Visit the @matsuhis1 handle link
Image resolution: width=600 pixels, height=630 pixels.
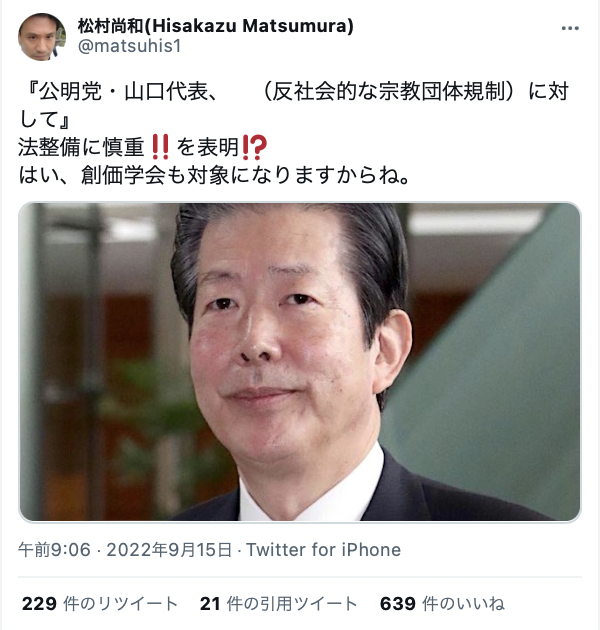coord(129,46)
